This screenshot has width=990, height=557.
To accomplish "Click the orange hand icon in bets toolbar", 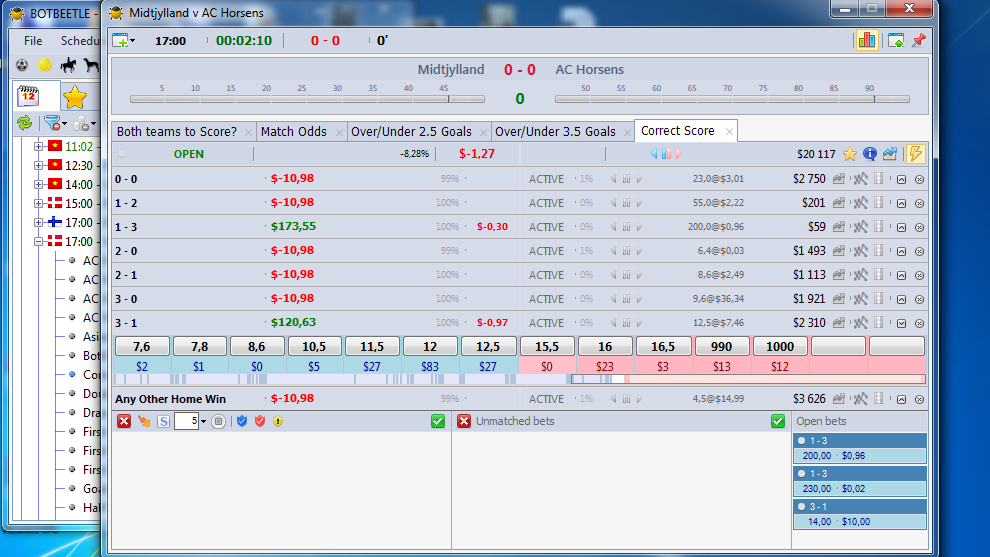I will [x=144, y=421].
